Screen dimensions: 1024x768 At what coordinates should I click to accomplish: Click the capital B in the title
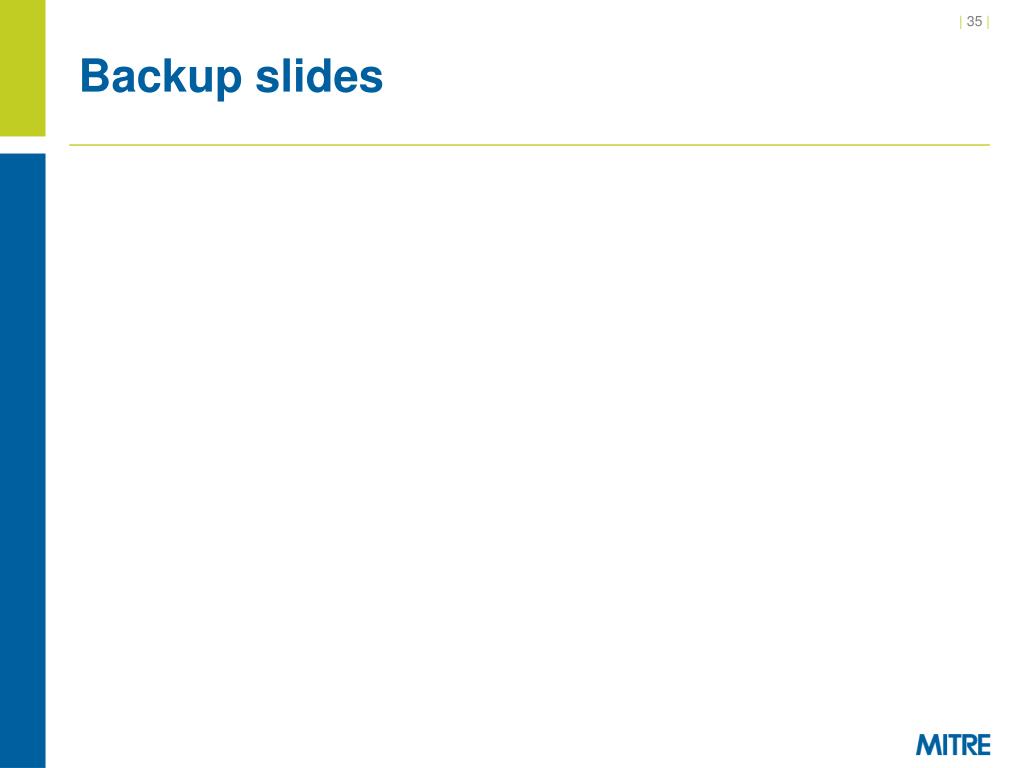click(x=94, y=76)
